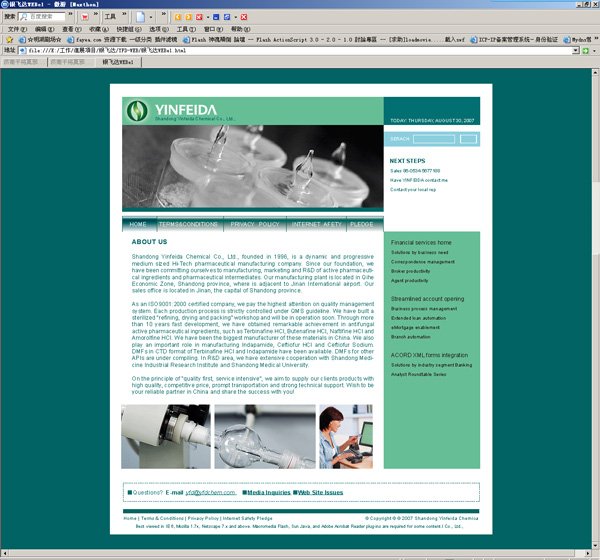Click the blue square icon before the refresh icon
This screenshot has height=560, width=600.
tap(216, 17)
